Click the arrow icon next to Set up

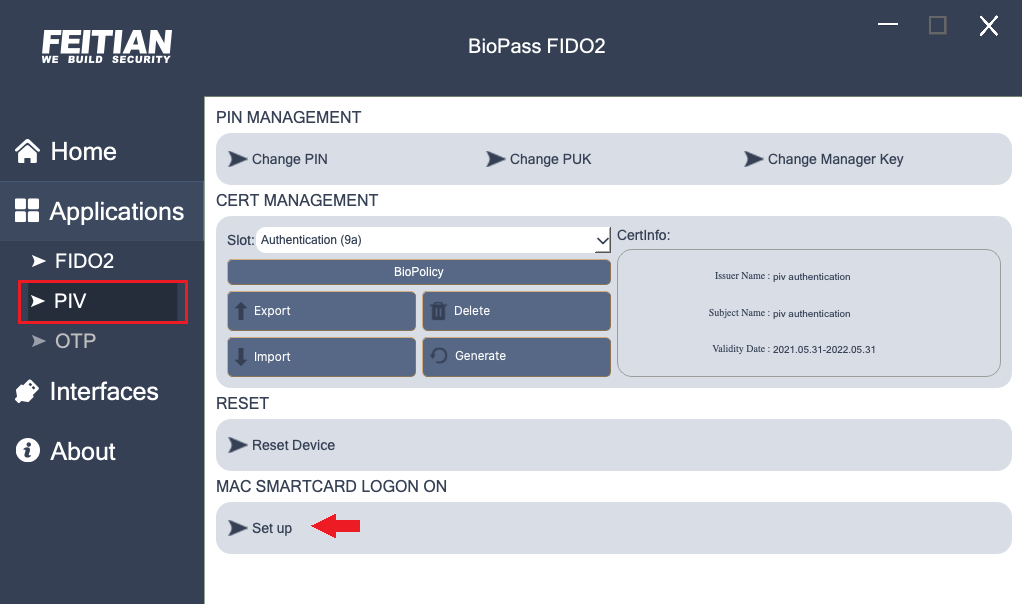pyautogui.click(x=237, y=528)
